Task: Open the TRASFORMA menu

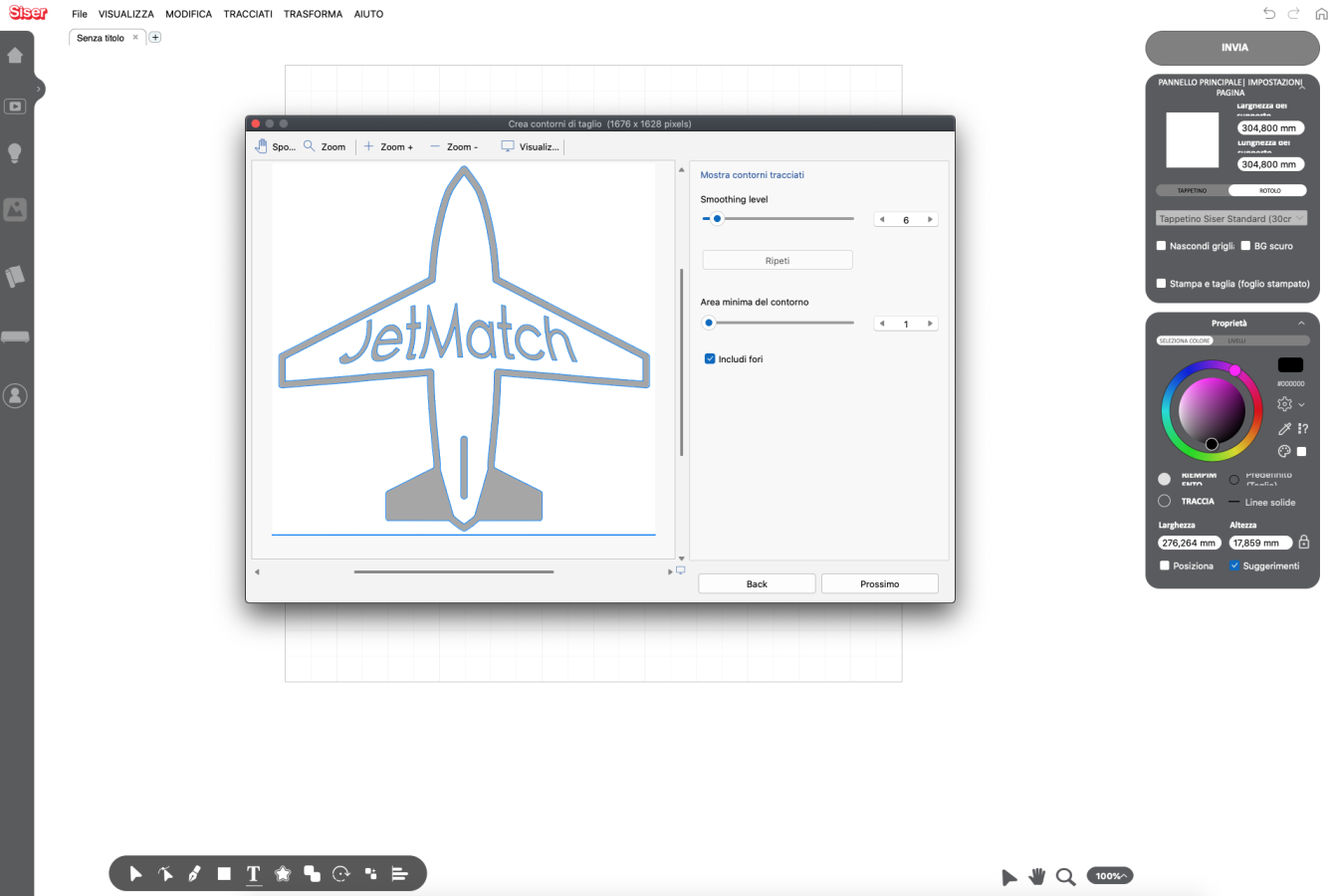Action: click(x=313, y=14)
